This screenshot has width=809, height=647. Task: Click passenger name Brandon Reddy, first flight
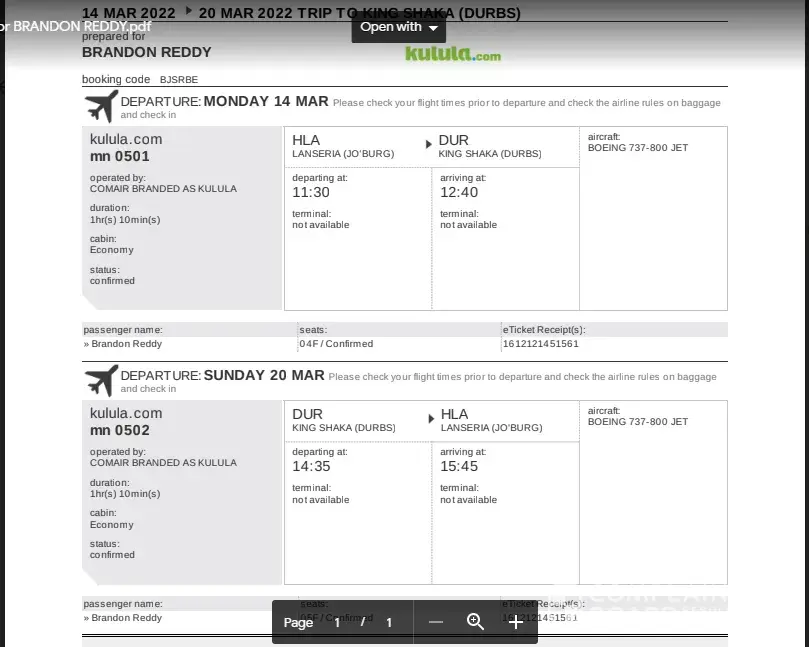(x=126, y=344)
